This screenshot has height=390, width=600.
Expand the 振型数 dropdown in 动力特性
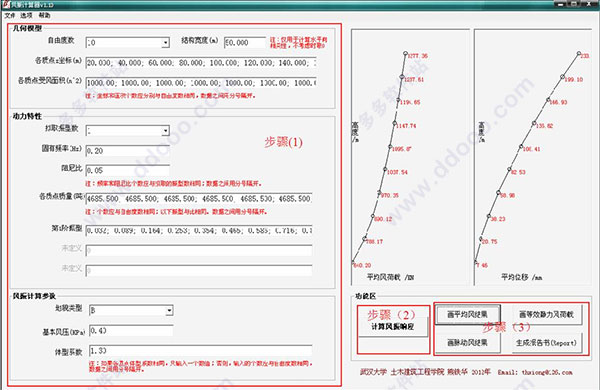pyautogui.click(x=165, y=131)
